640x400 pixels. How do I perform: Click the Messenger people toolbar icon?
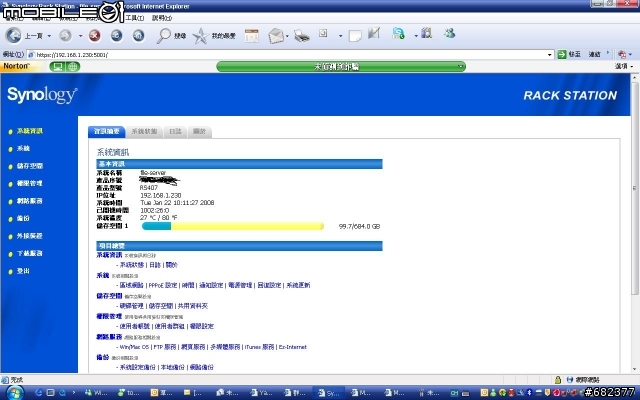pyautogui.click(x=449, y=33)
